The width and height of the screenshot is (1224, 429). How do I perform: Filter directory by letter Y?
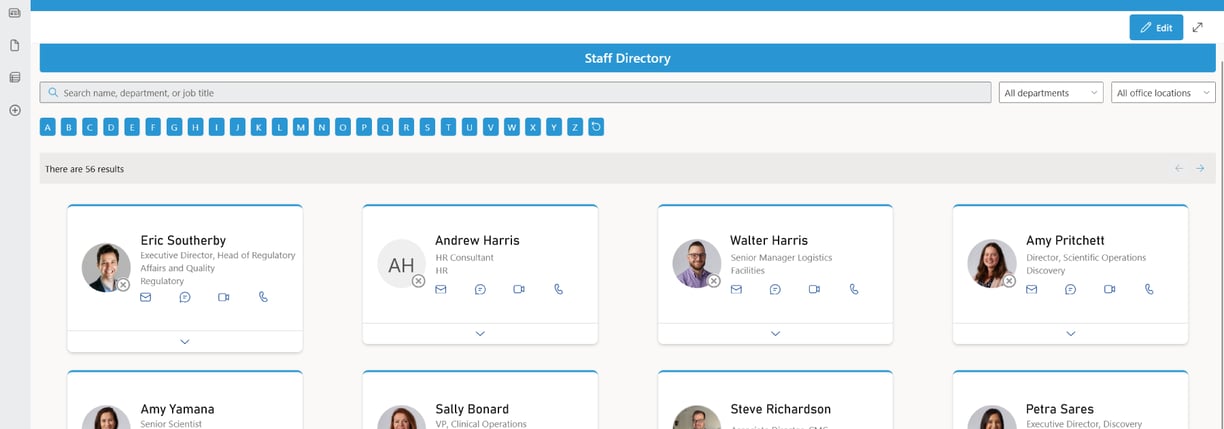click(x=553, y=127)
